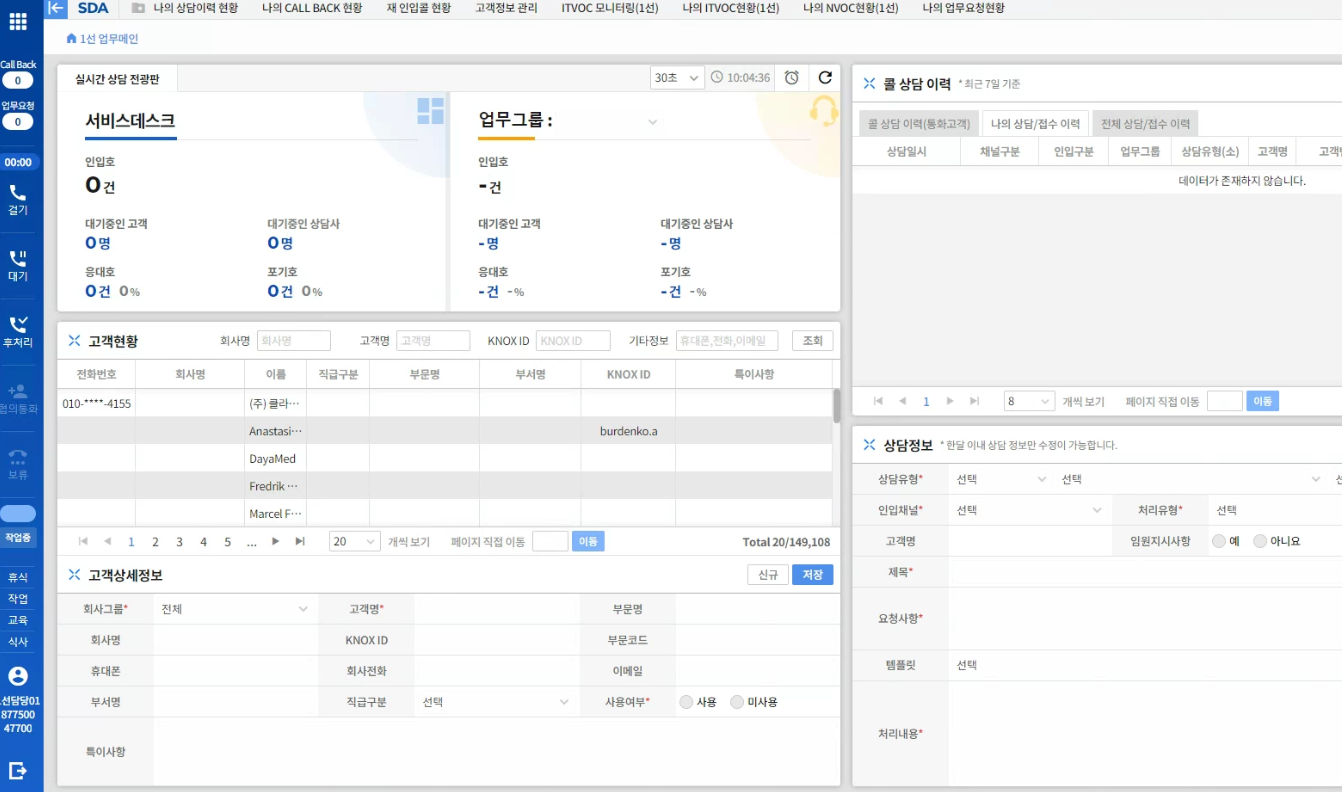Click the customer table vertical scrollbar

click(836, 406)
